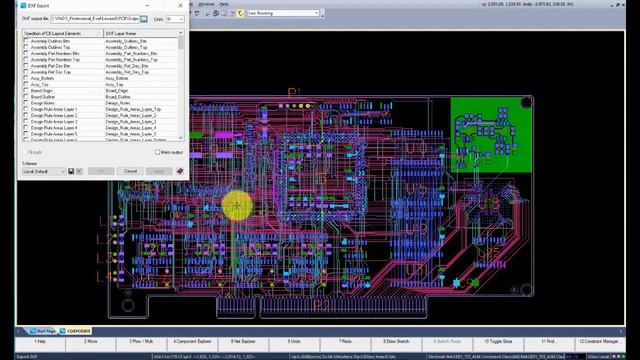Click the Xpedition xPCB Layout Elements column header
Screen dimensions: 640x360
coord(63,33)
